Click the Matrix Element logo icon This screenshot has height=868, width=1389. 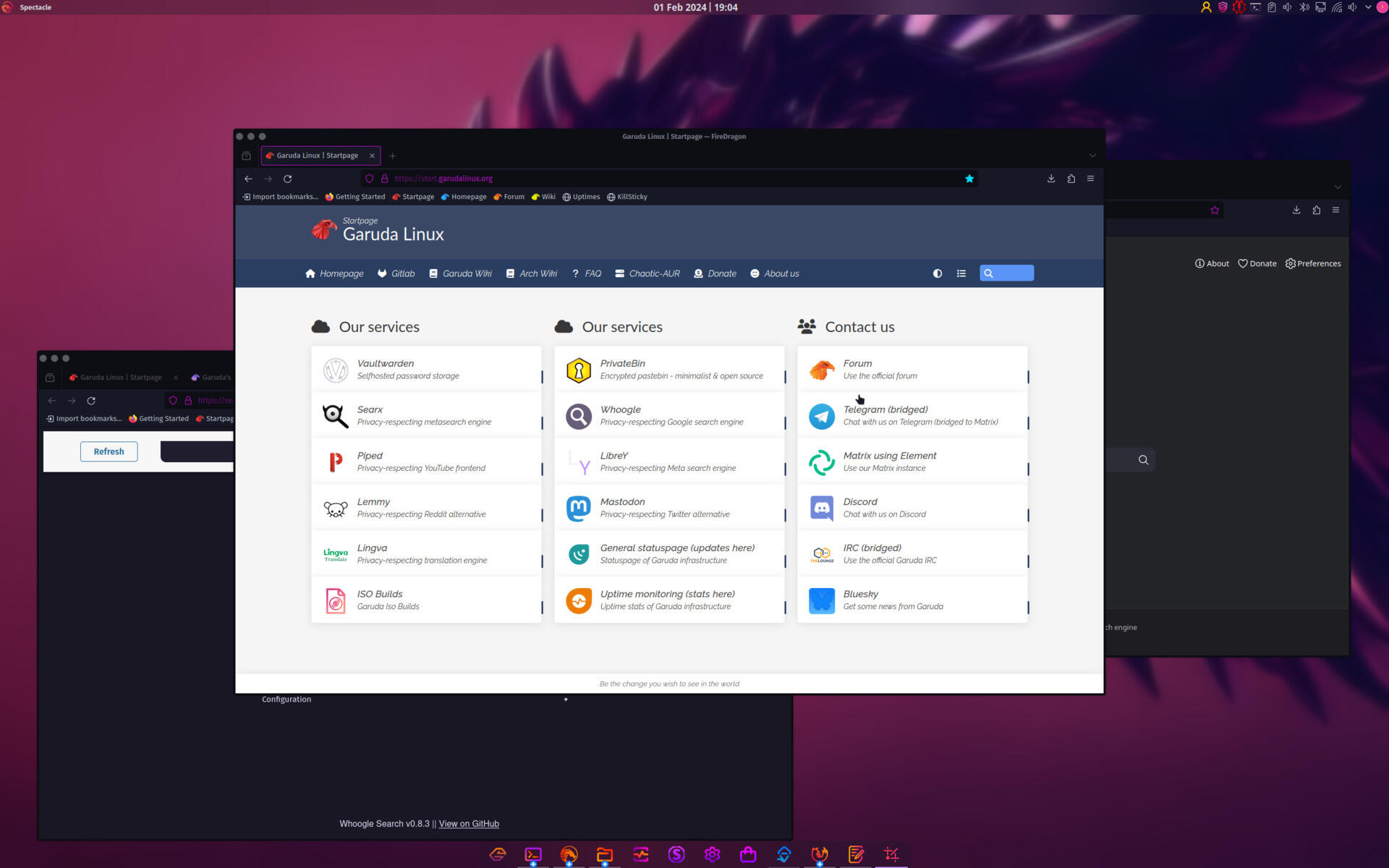point(822,463)
